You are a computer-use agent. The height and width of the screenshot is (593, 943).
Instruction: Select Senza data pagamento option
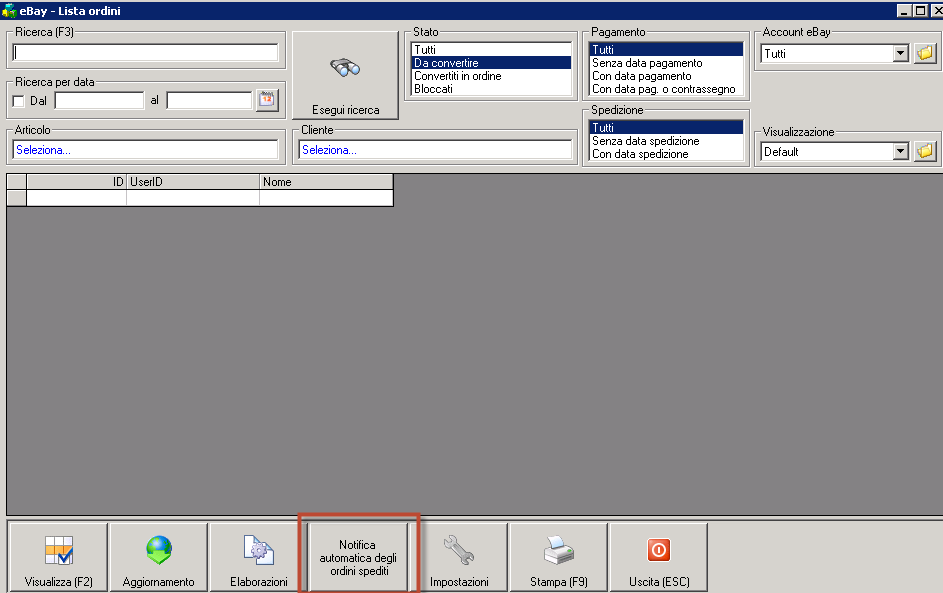click(x=666, y=63)
